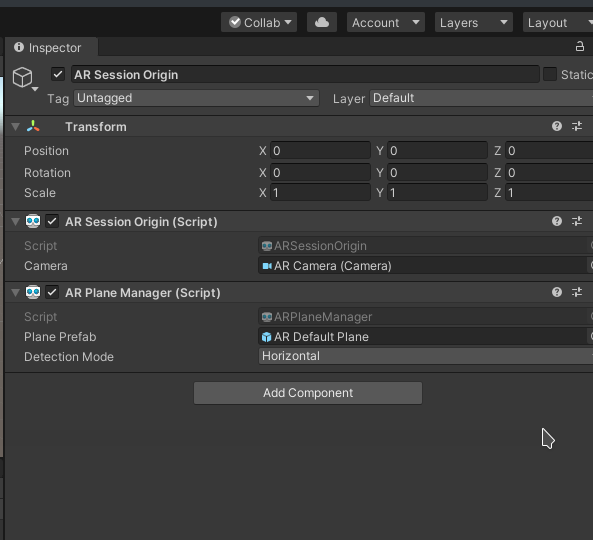
Task: Open the Collab menu
Action: tap(259, 22)
